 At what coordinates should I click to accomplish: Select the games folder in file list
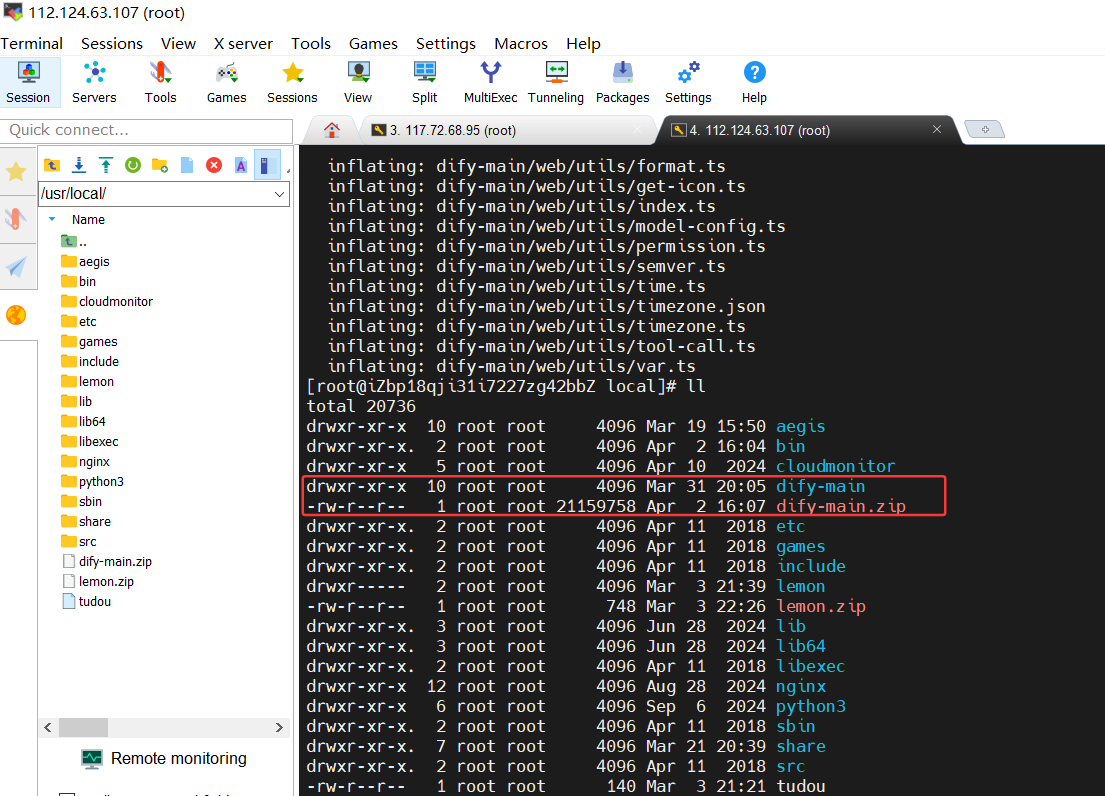pyautogui.click(x=89, y=342)
